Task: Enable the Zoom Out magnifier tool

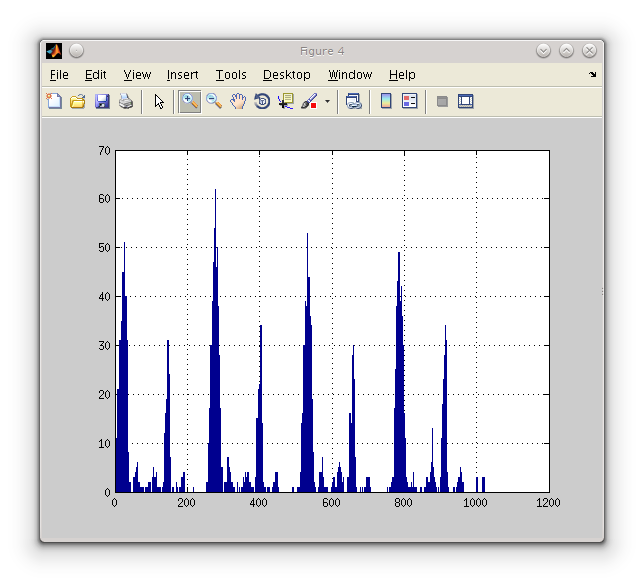Action: pos(214,101)
